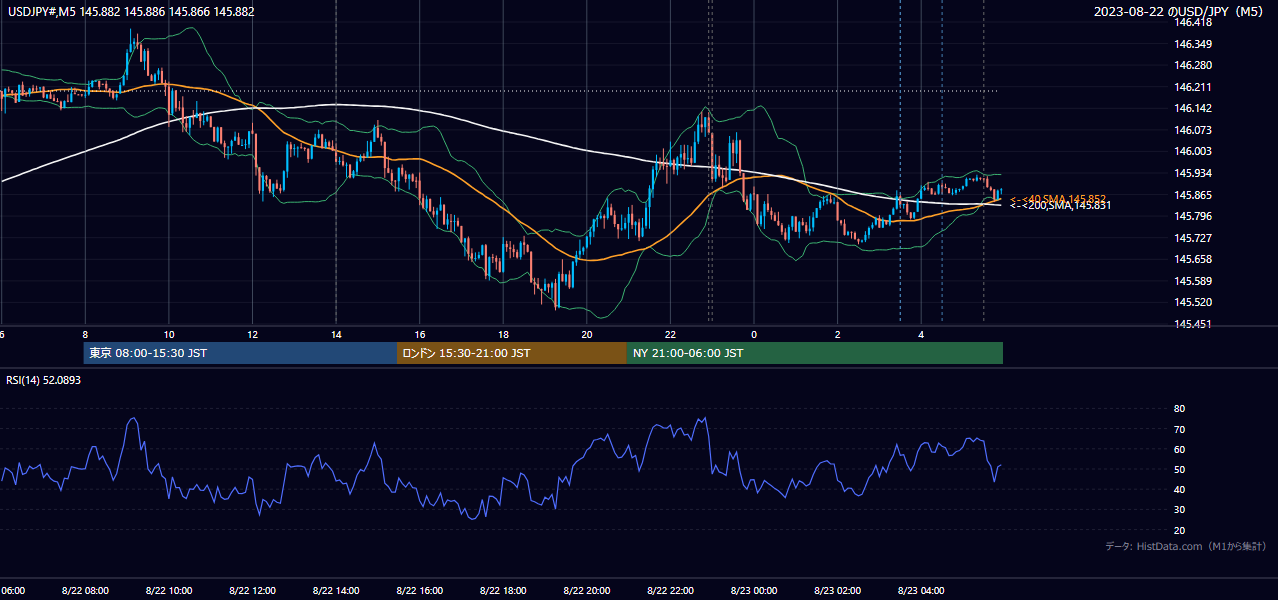Click the 145.589 price axis label
Viewport: 1278px width, 600px height.
pyautogui.click(x=1193, y=281)
